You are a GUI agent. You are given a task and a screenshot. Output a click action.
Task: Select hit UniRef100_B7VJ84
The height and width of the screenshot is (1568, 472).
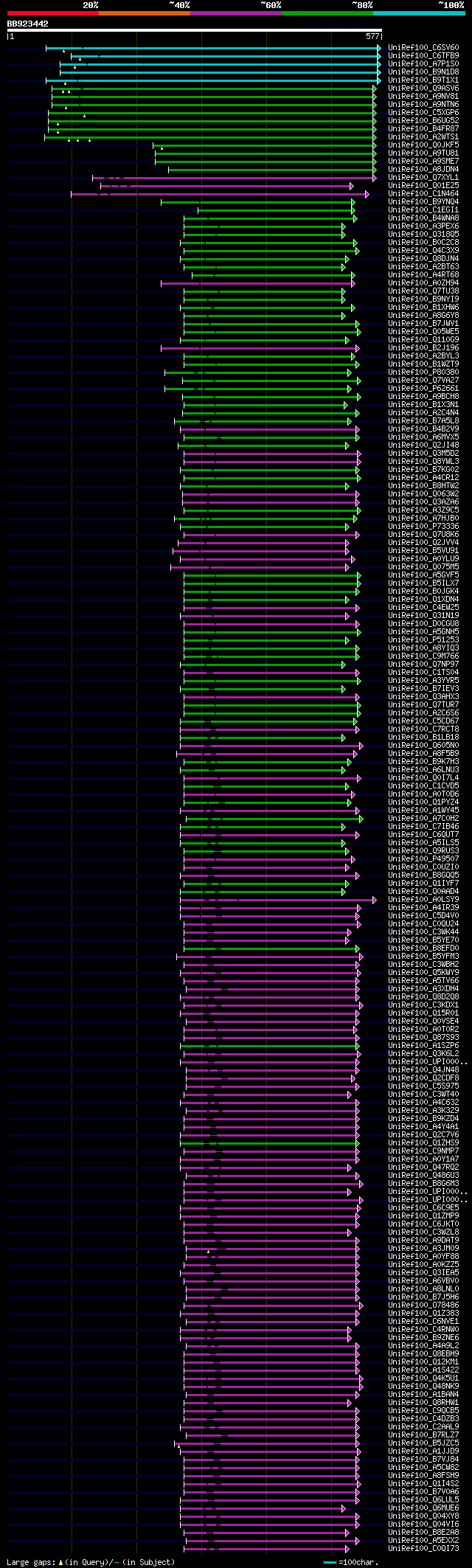click(x=423, y=1460)
